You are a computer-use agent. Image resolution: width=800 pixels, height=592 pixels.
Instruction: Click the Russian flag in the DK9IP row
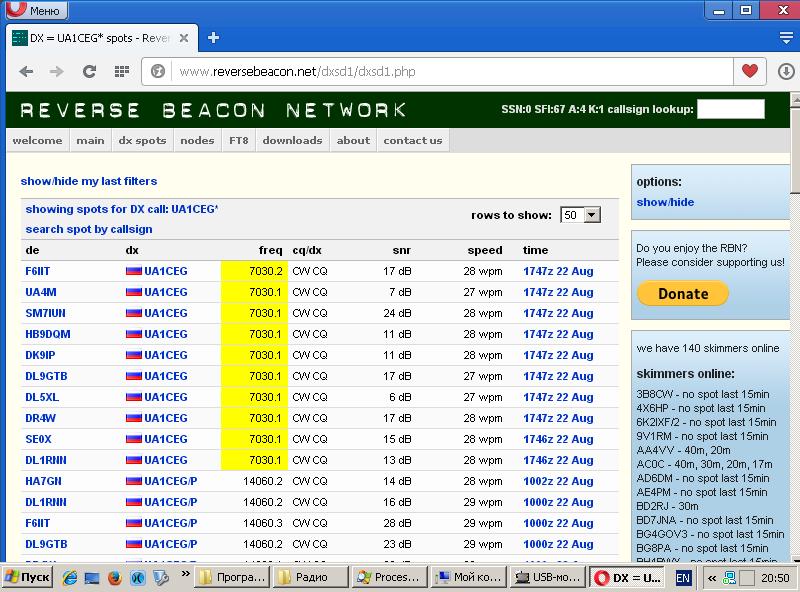[x=134, y=355]
